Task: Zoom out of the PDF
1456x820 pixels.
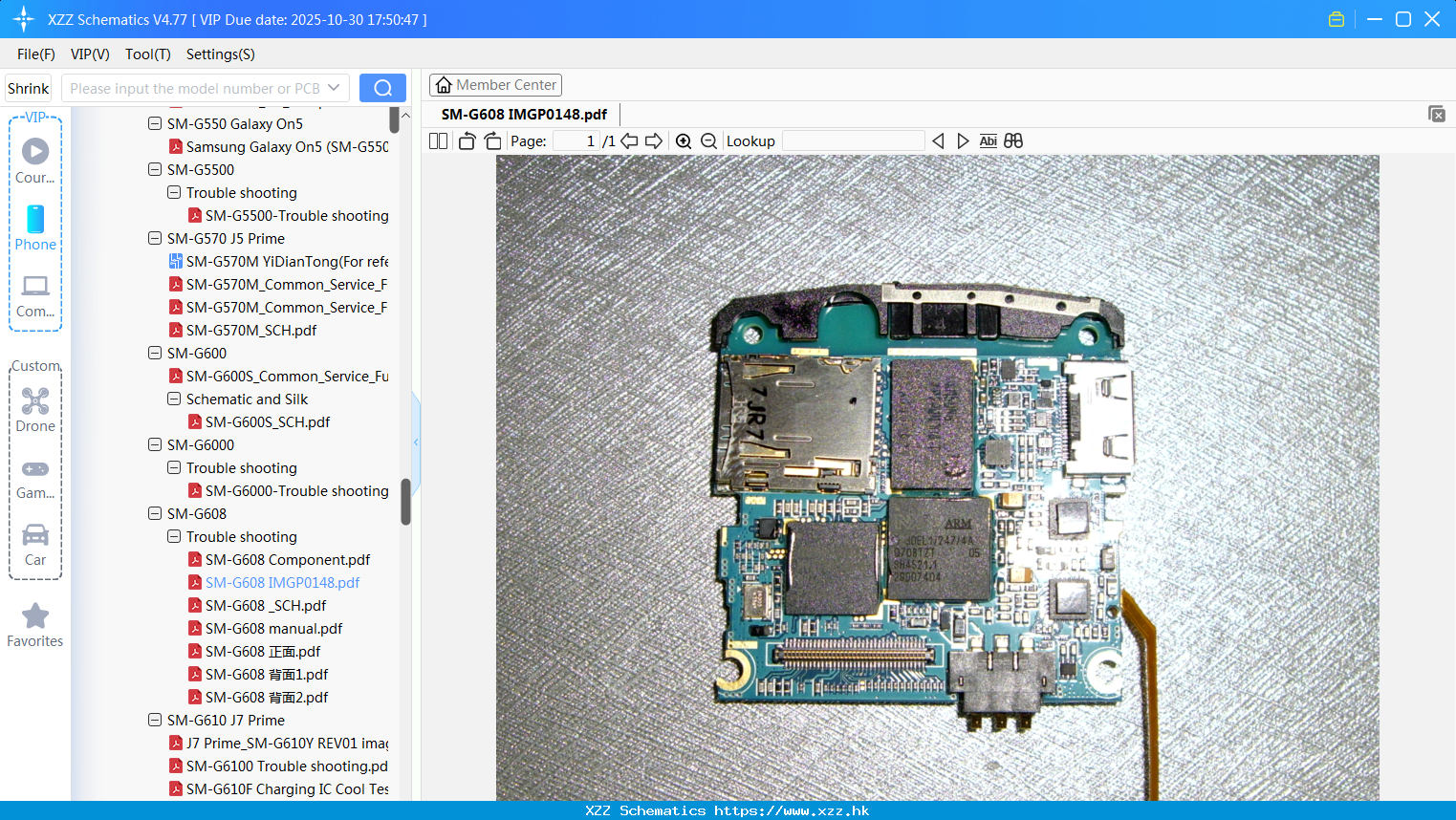Action: point(708,141)
